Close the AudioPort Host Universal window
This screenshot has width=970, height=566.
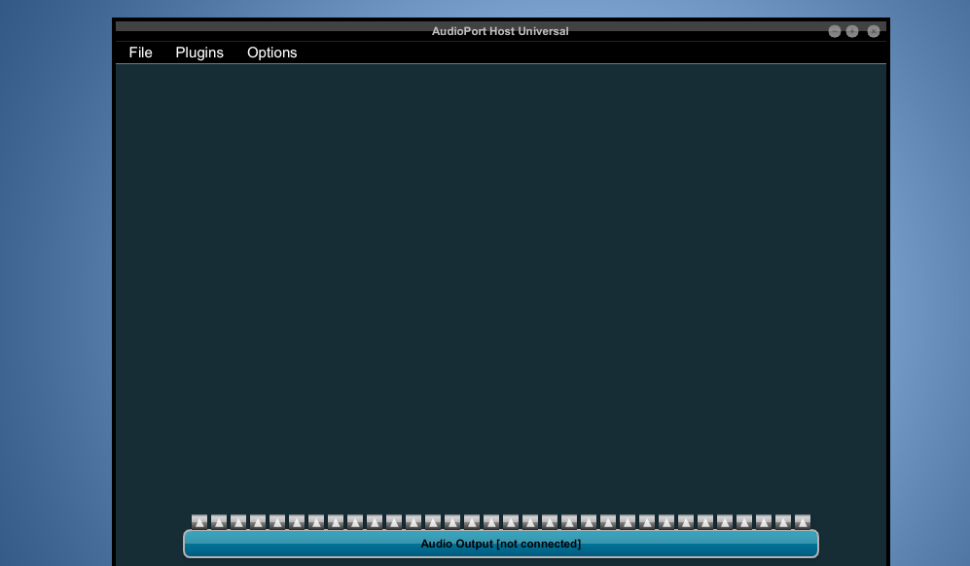(x=873, y=32)
